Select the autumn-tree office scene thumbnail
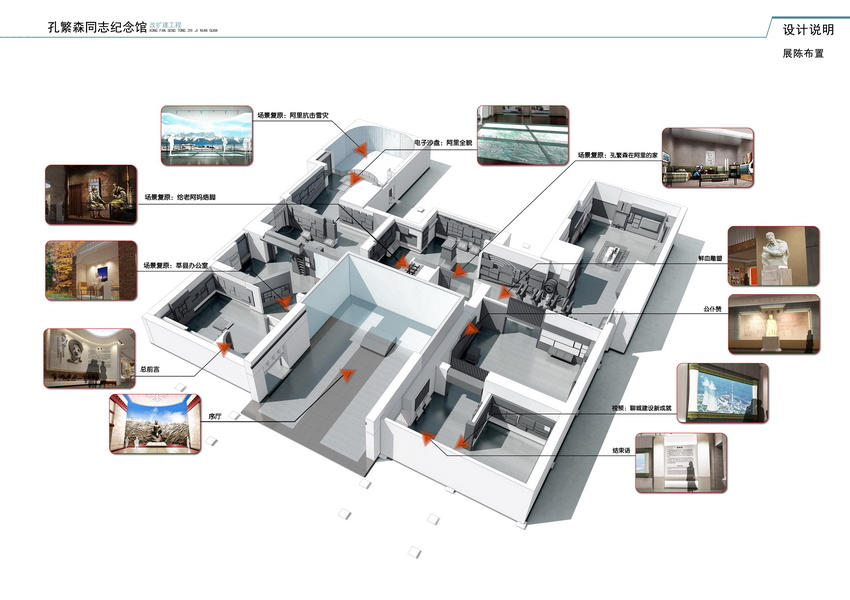The image size is (850, 600). (x=91, y=271)
